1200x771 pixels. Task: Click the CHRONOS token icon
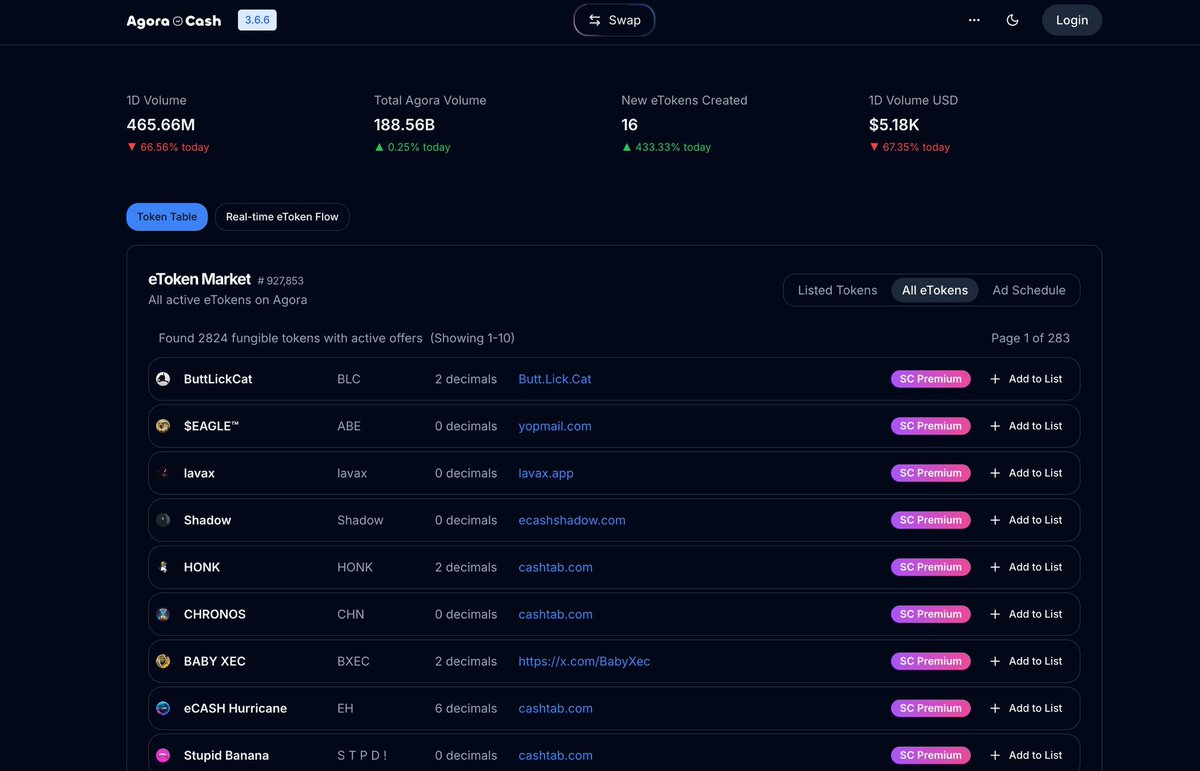(163, 614)
